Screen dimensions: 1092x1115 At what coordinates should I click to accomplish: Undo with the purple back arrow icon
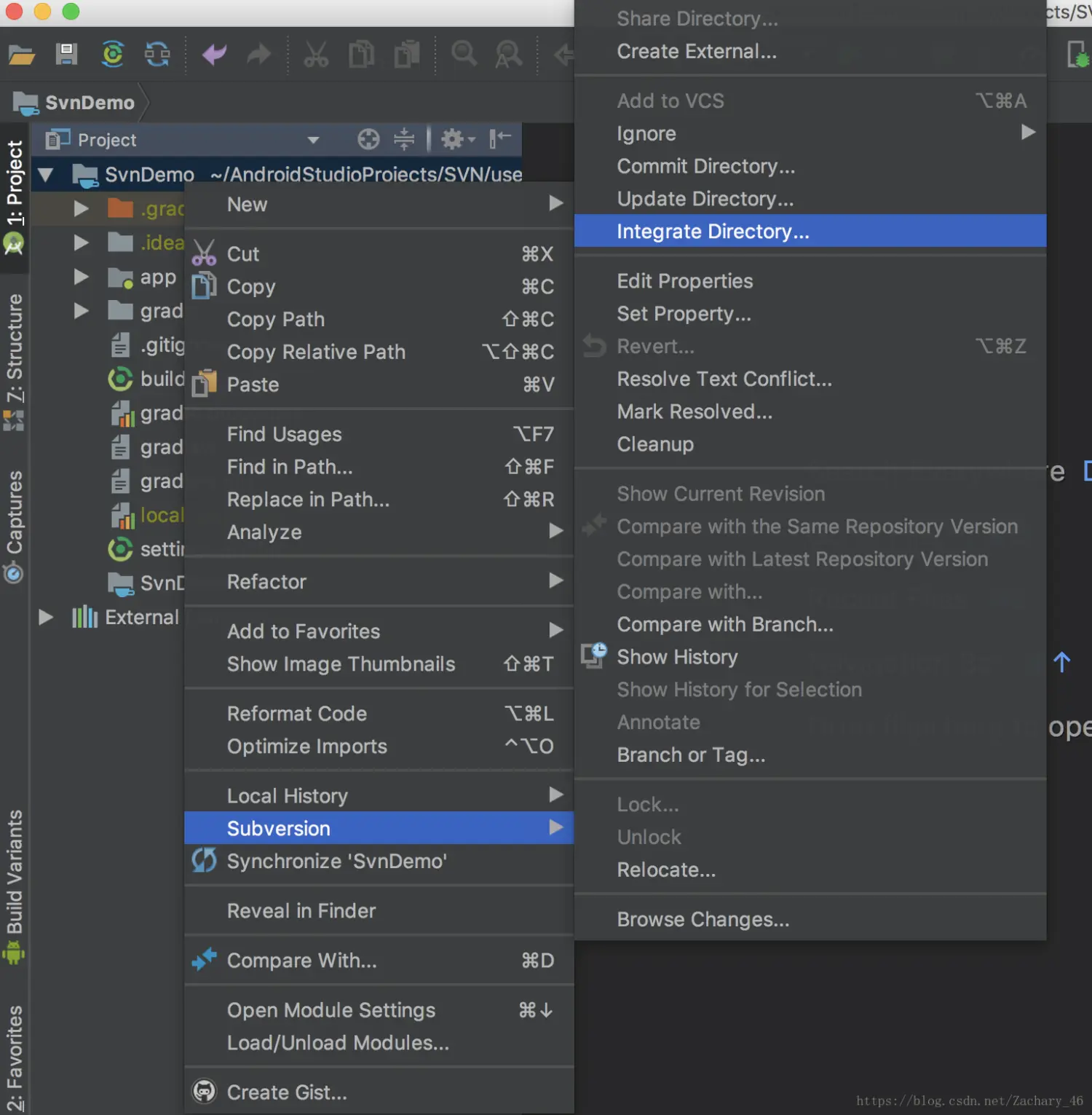tap(215, 55)
